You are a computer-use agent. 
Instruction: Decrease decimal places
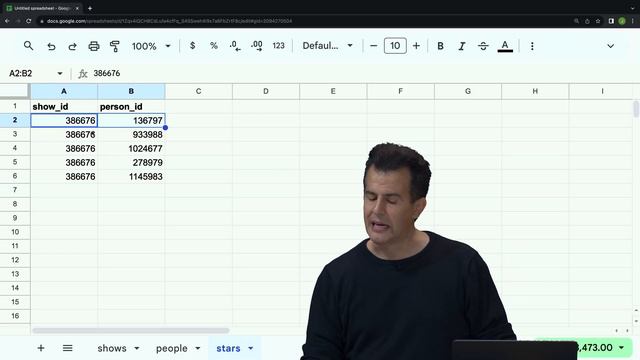point(235,46)
